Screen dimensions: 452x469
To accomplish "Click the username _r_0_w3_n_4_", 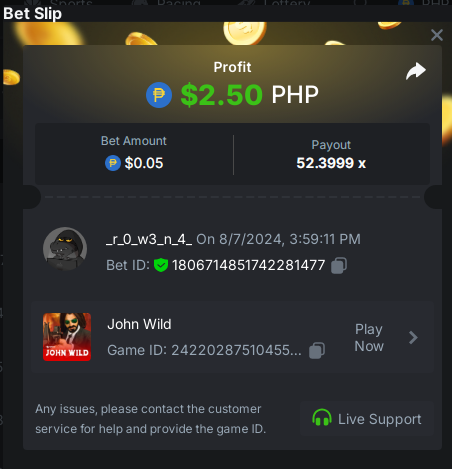I will (149, 239).
